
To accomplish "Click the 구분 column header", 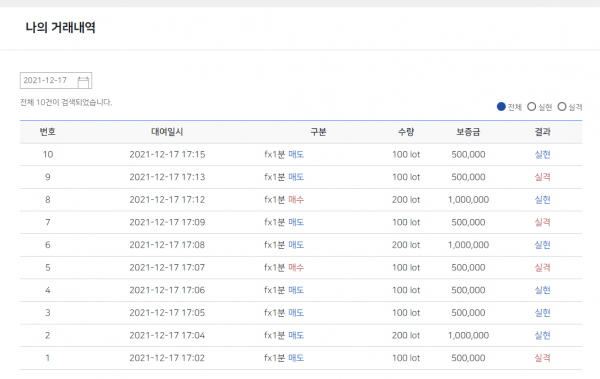I will pyautogui.click(x=318, y=132).
